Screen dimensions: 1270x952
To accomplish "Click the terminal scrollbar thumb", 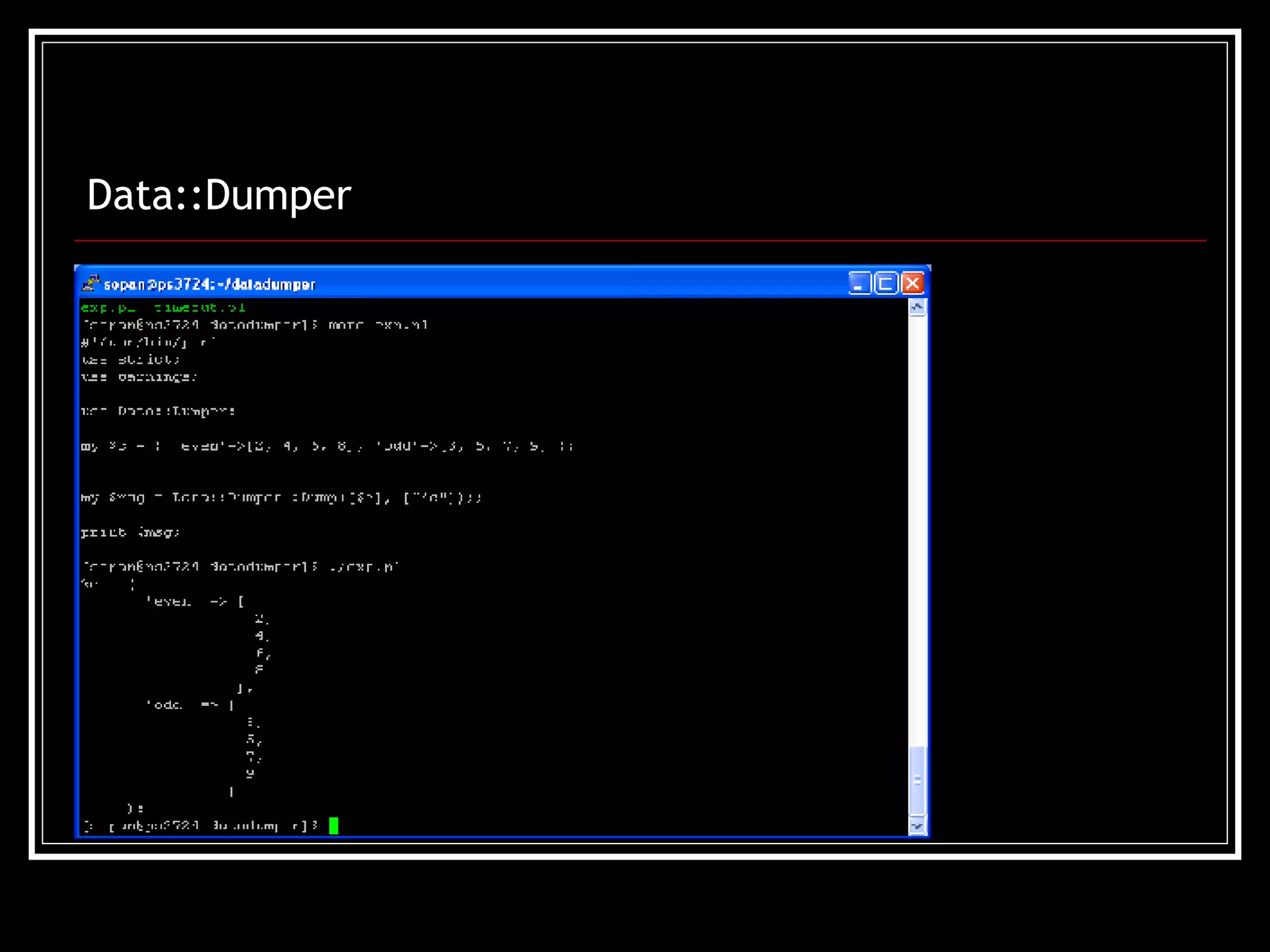I will pyautogui.click(x=917, y=781).
